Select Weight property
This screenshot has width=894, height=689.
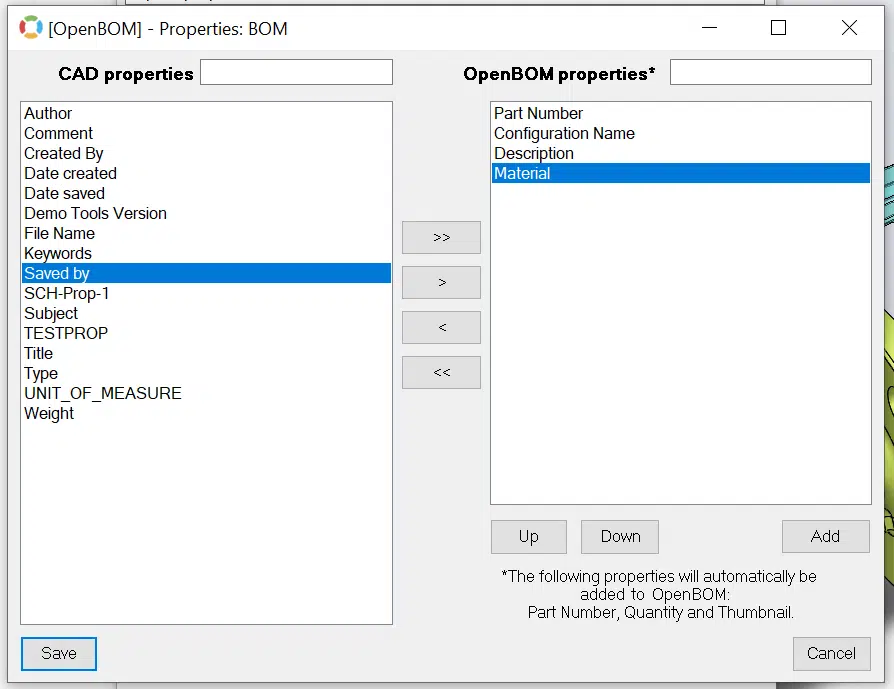(206, 413)
